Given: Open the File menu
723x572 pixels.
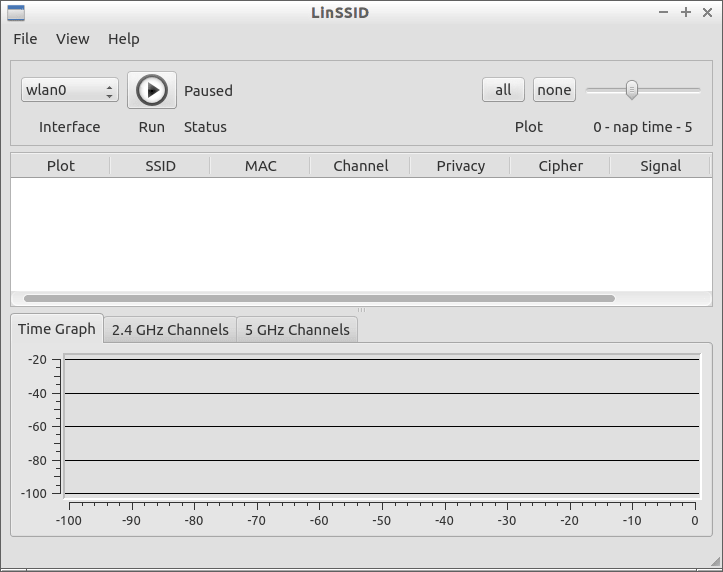Looking at the screenshot, I should point(25,39).
